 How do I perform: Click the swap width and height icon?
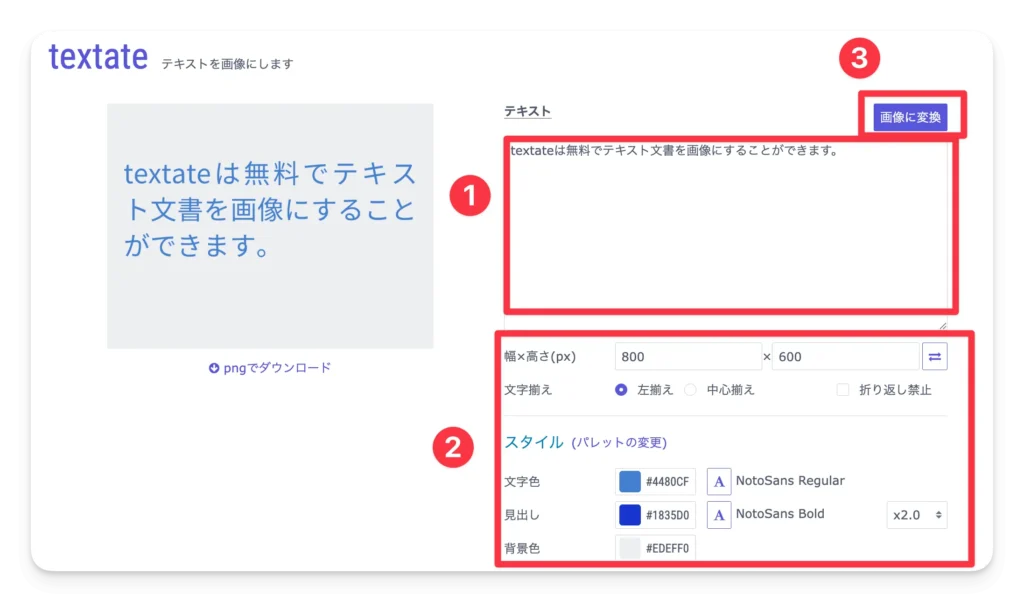tap(935, 355)
